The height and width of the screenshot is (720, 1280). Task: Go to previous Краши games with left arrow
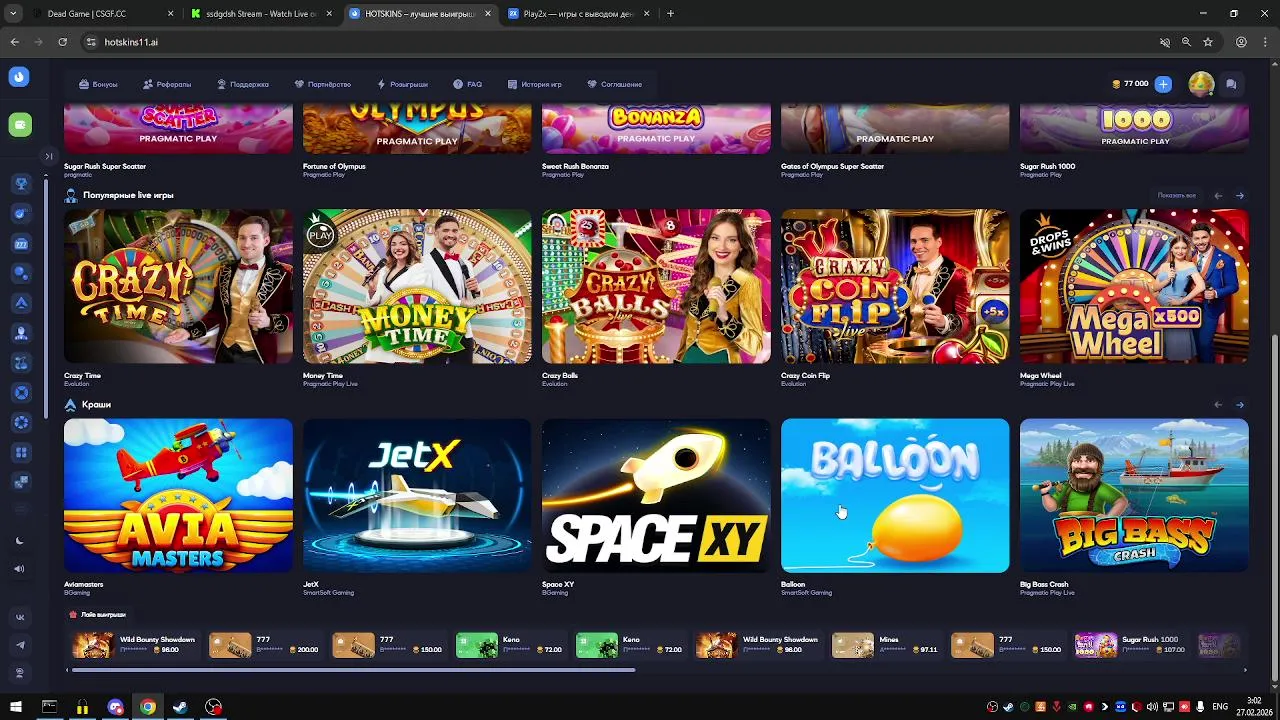tap(1218, 404)
